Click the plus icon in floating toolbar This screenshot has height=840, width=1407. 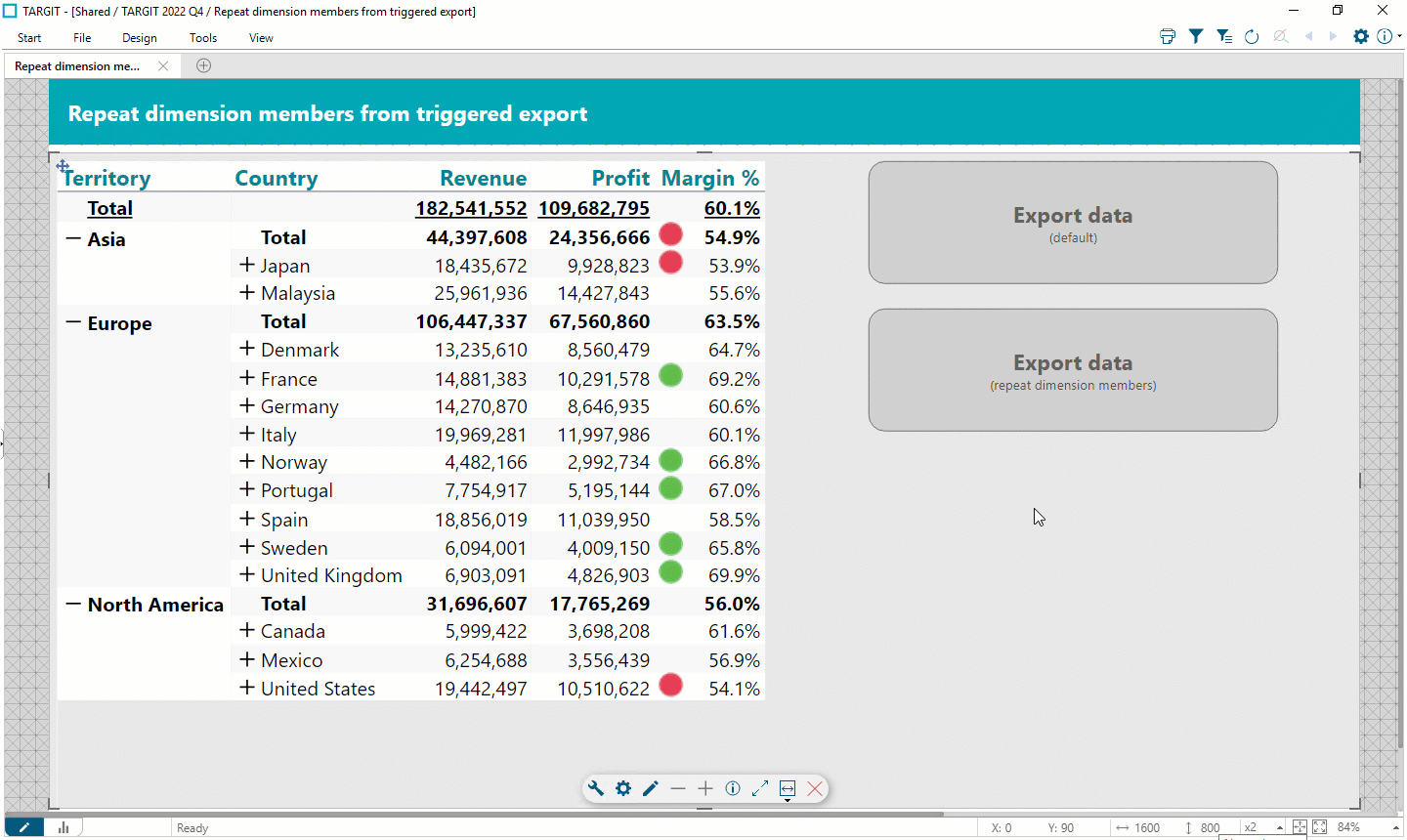[705, 788]
